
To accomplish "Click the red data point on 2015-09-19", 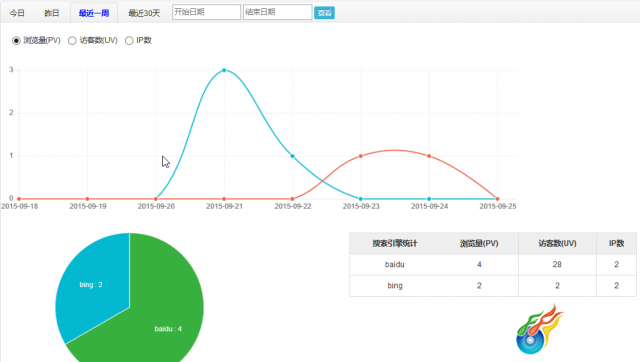I will pos(87,199).
